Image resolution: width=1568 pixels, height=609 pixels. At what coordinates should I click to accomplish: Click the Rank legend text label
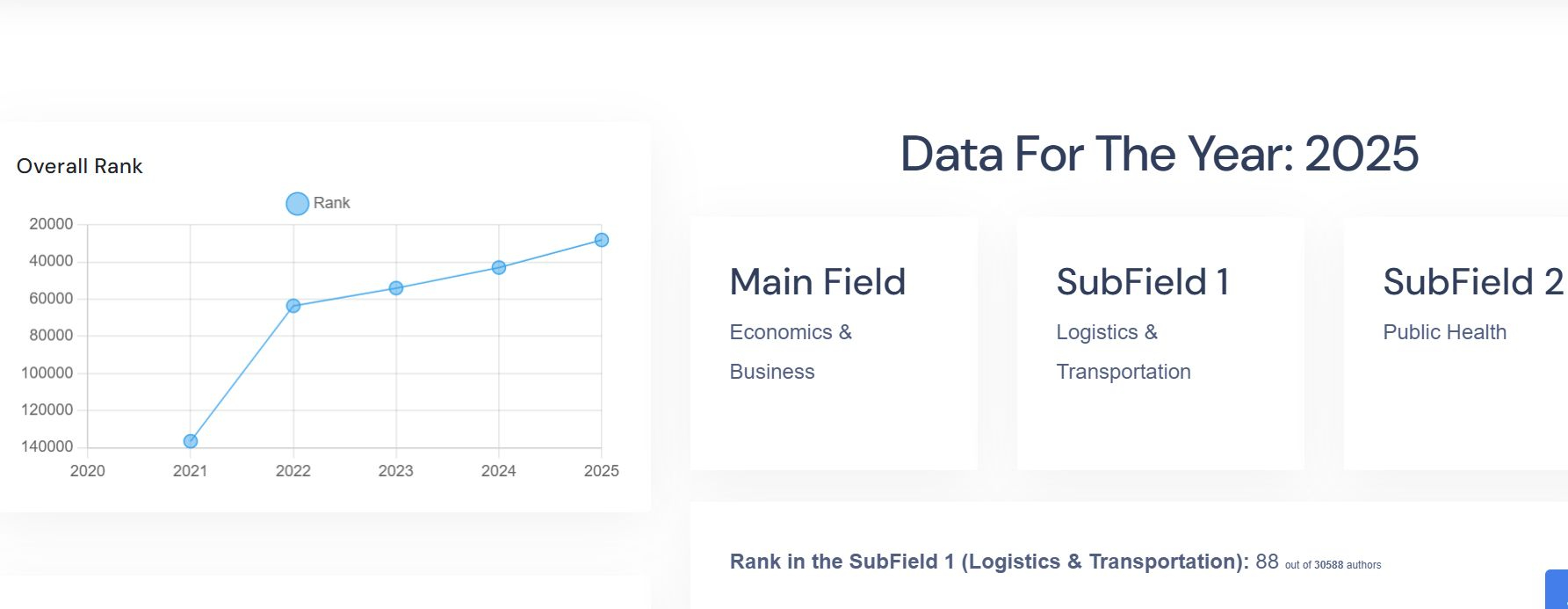332,203
